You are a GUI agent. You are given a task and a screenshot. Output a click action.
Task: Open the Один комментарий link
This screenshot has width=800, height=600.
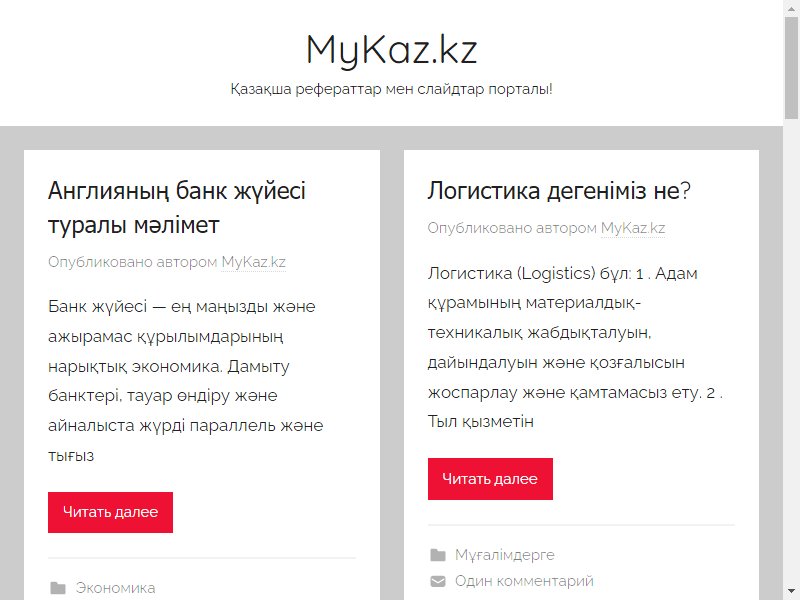coord(524,581)
